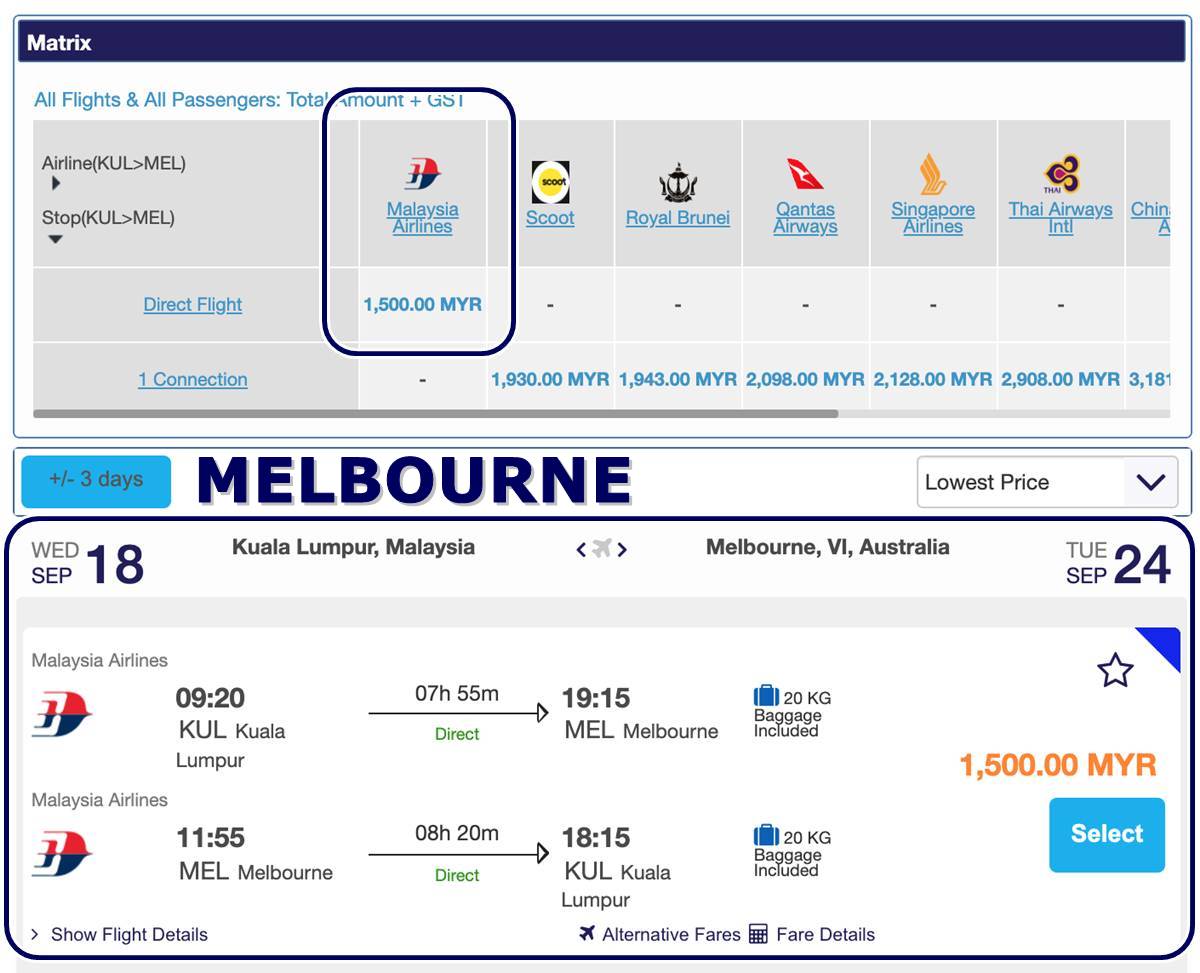1200x973 pixels.
Task: Expand the Airline(KUL>MEL) arrow
Action: [x=56, y=184]
